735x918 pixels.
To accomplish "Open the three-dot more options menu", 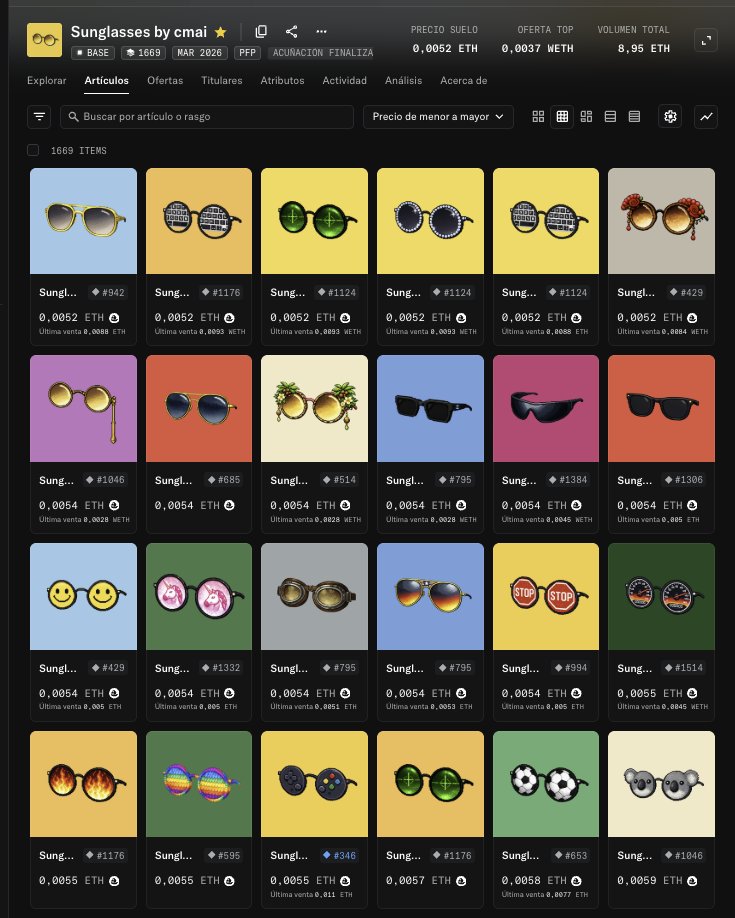I will [321, 32].
